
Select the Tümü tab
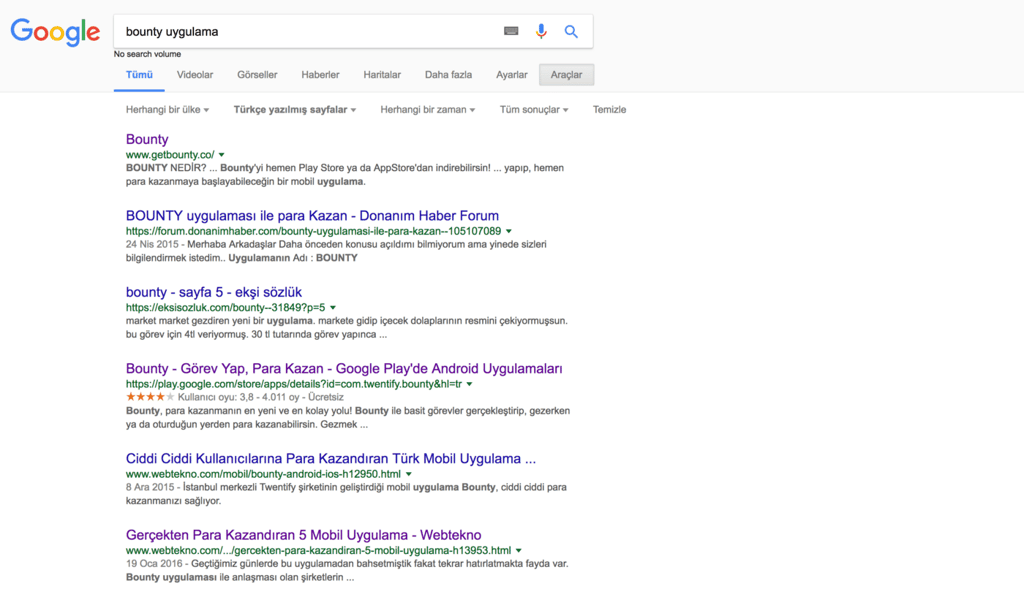139,74
